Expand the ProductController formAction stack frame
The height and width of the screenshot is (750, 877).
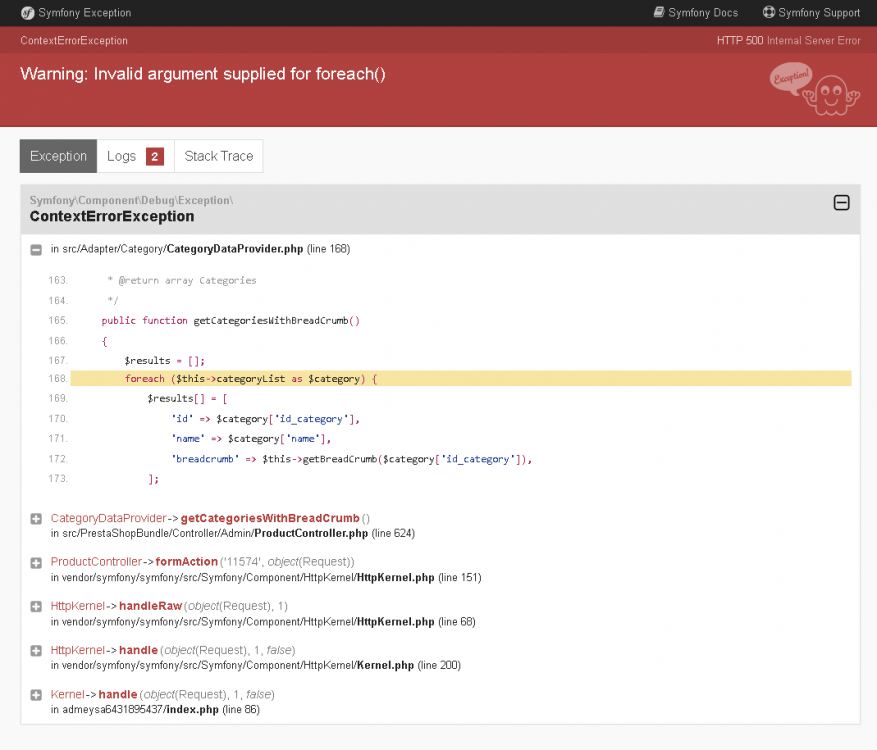(x=35, y=562)
